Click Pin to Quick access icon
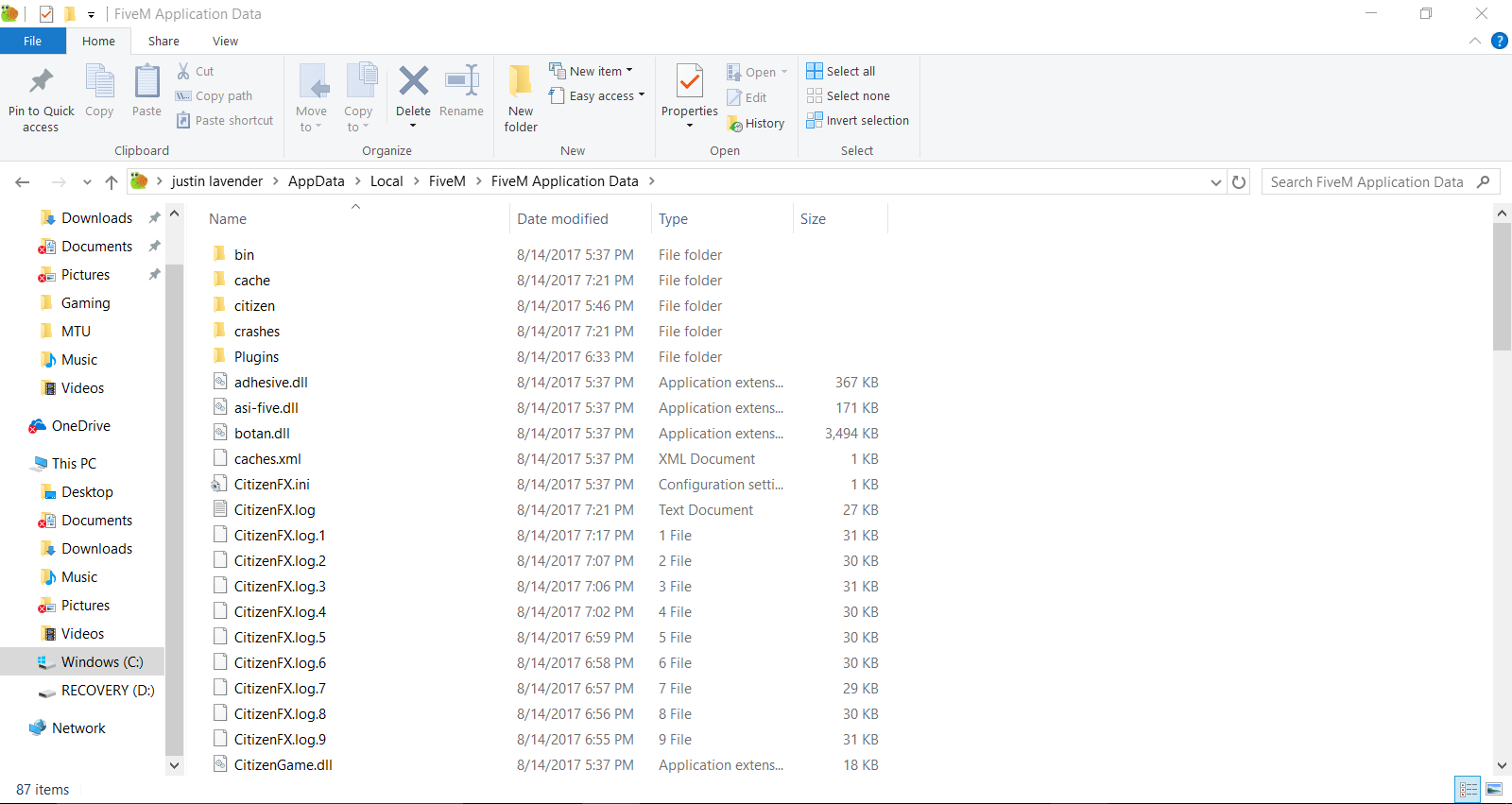Screen dimensions: 1512x804 click(x=41, y=82)
